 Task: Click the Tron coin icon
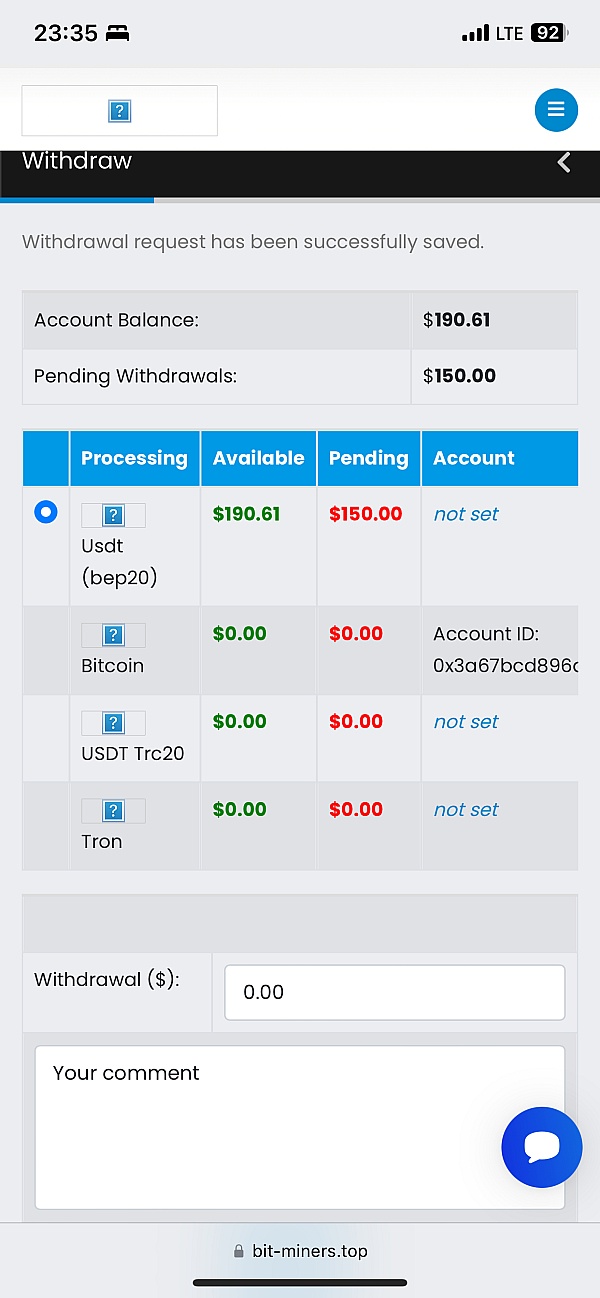tap(113, 811)
